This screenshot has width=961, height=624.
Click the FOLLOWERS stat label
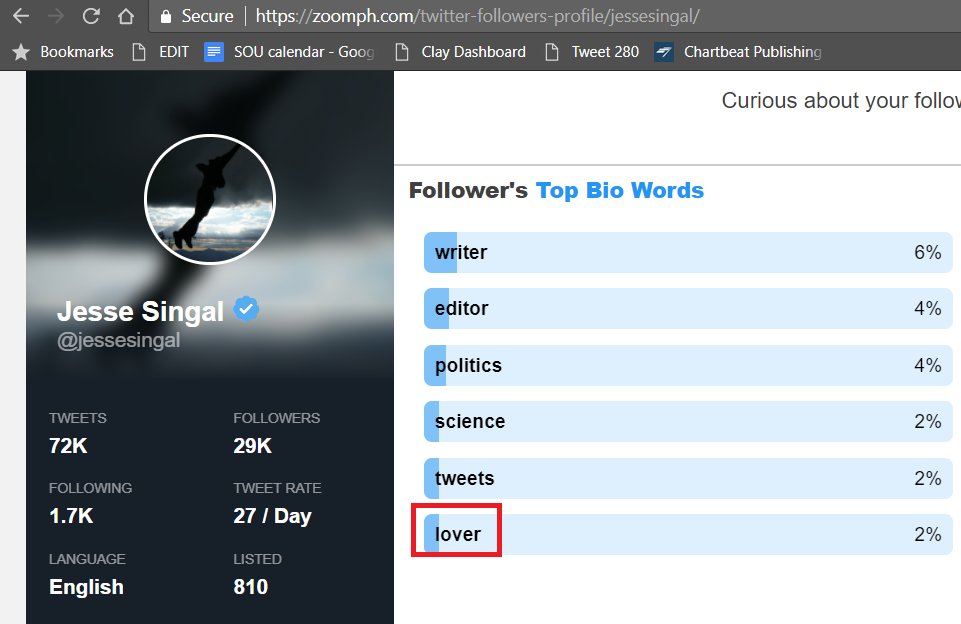coord(276,418)
